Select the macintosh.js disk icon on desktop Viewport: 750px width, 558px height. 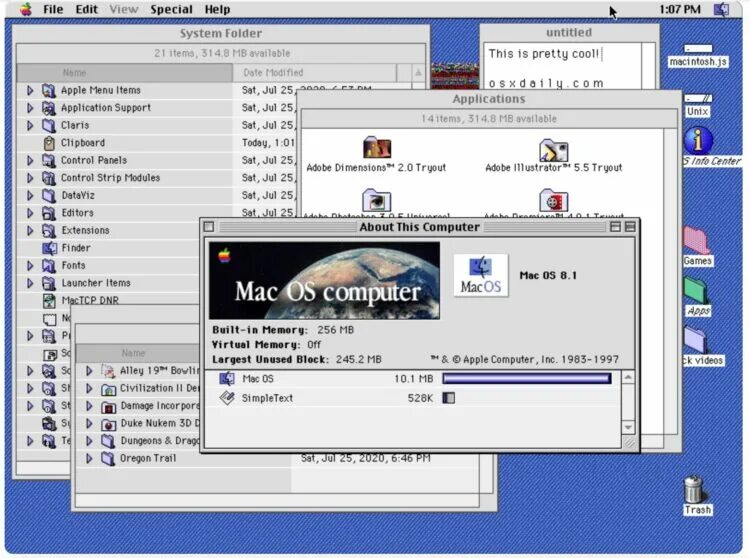[698, 49]
